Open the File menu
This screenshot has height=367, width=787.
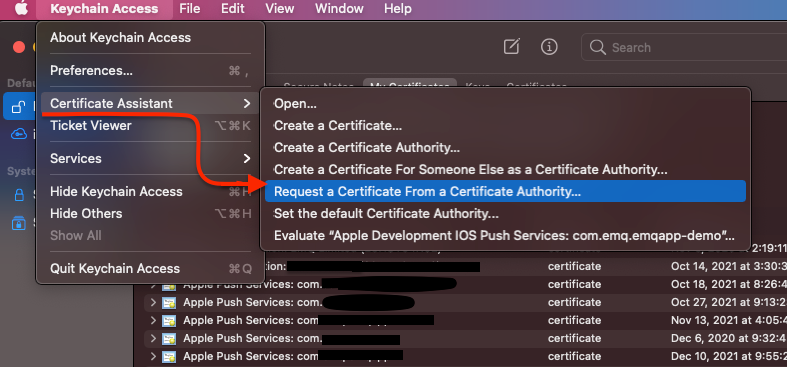pyautogui.click(x=190, y=9)
